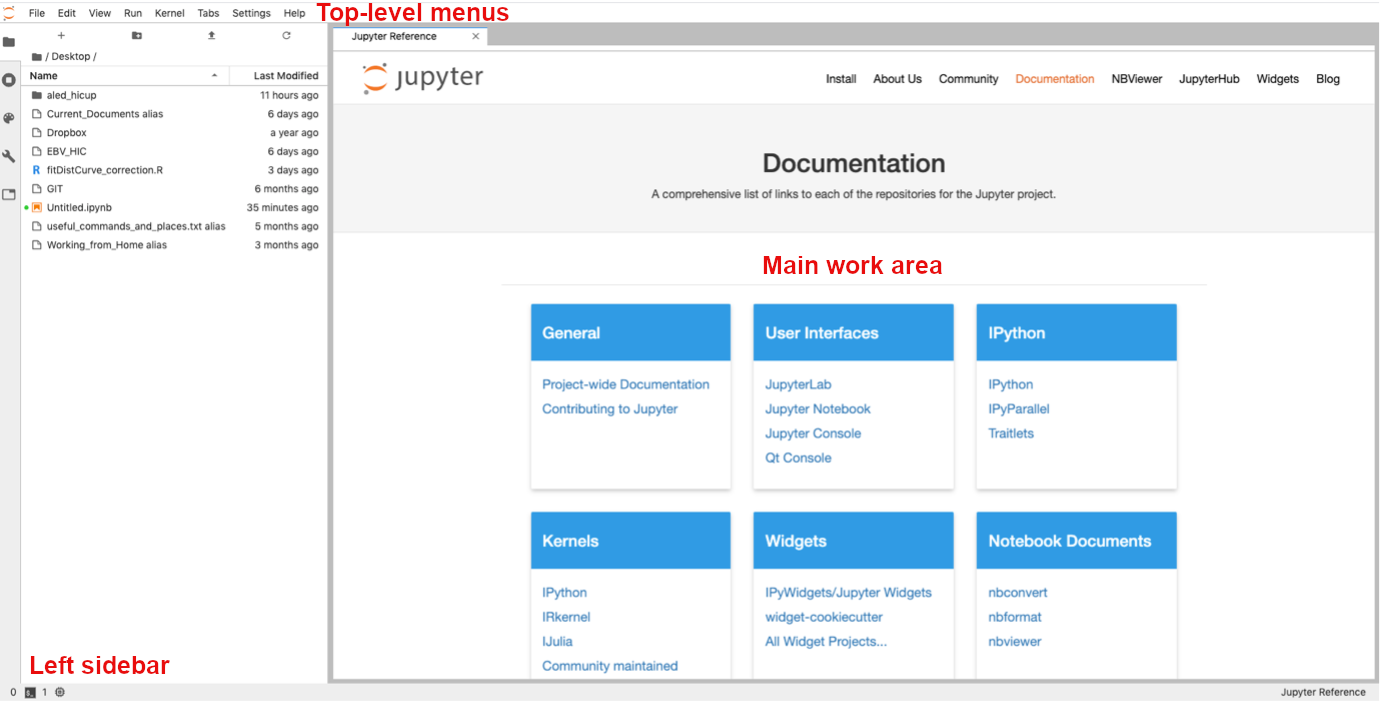Select Current_Documents alias file row
The image size is (1384, 705).
(x=174, y=114)
